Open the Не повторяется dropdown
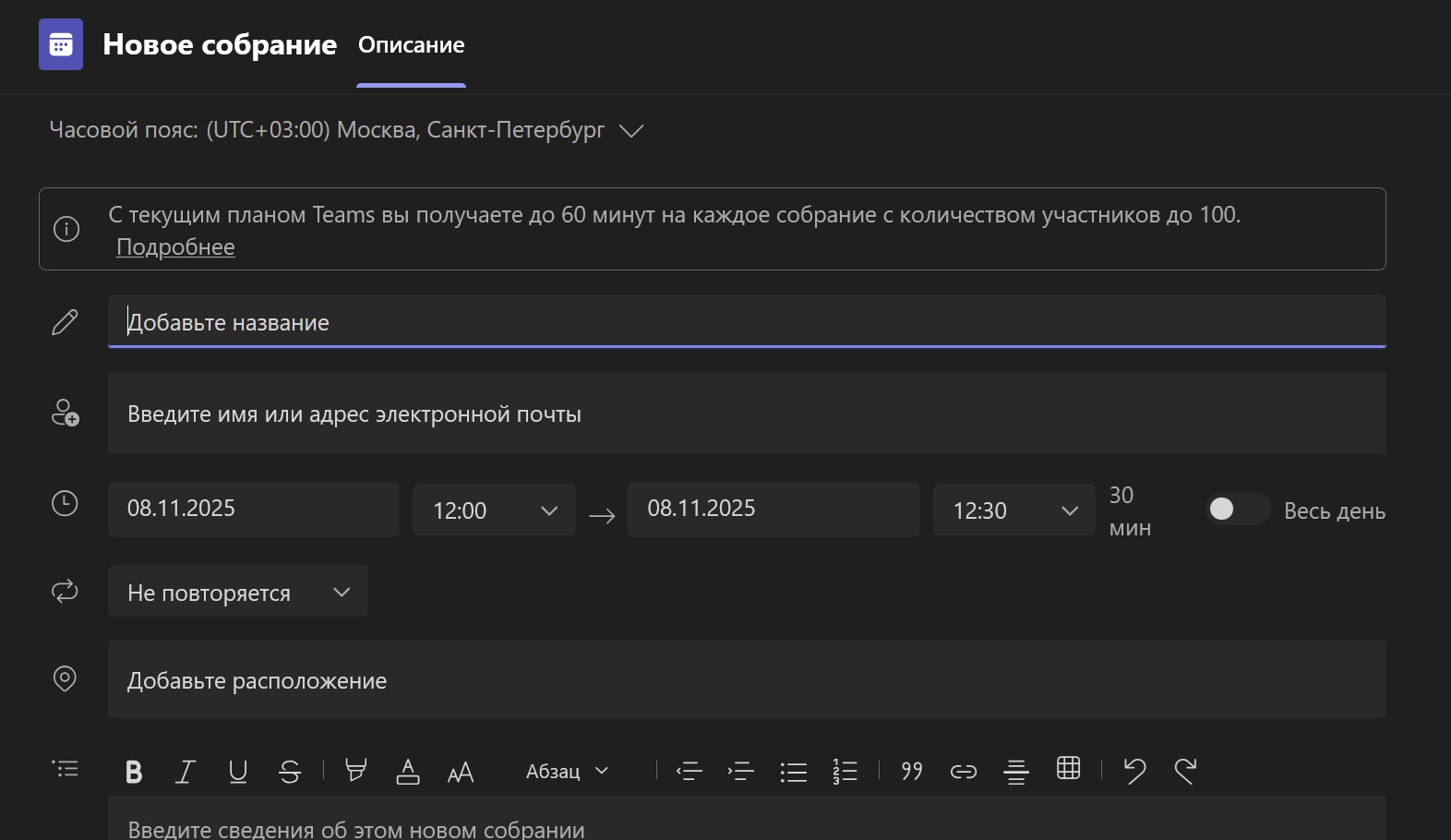 [x=238, y=592]
